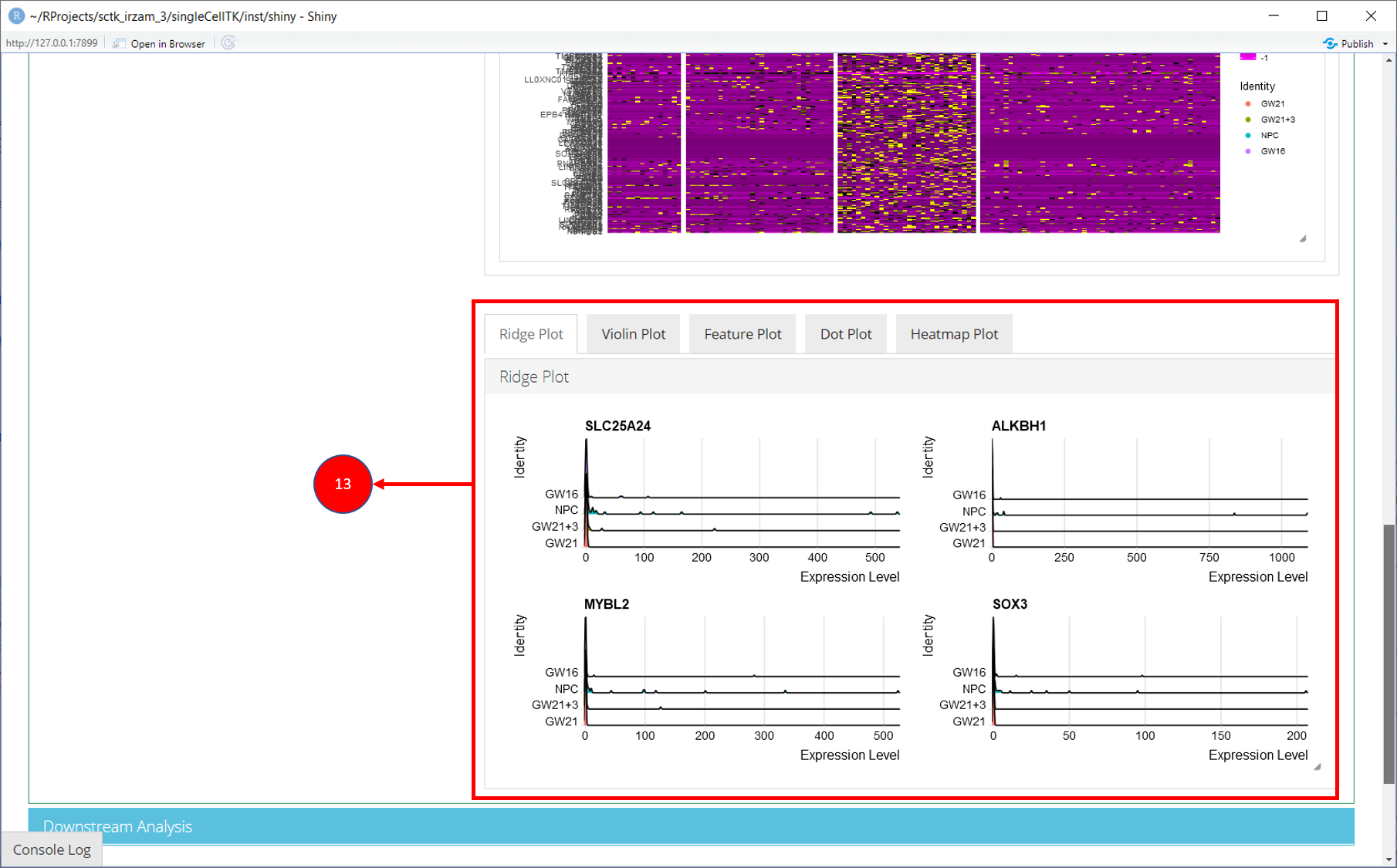Open the Publish dropdown arrow
This screenshot has height=868, width=1397.
[x=1385, y=44]
